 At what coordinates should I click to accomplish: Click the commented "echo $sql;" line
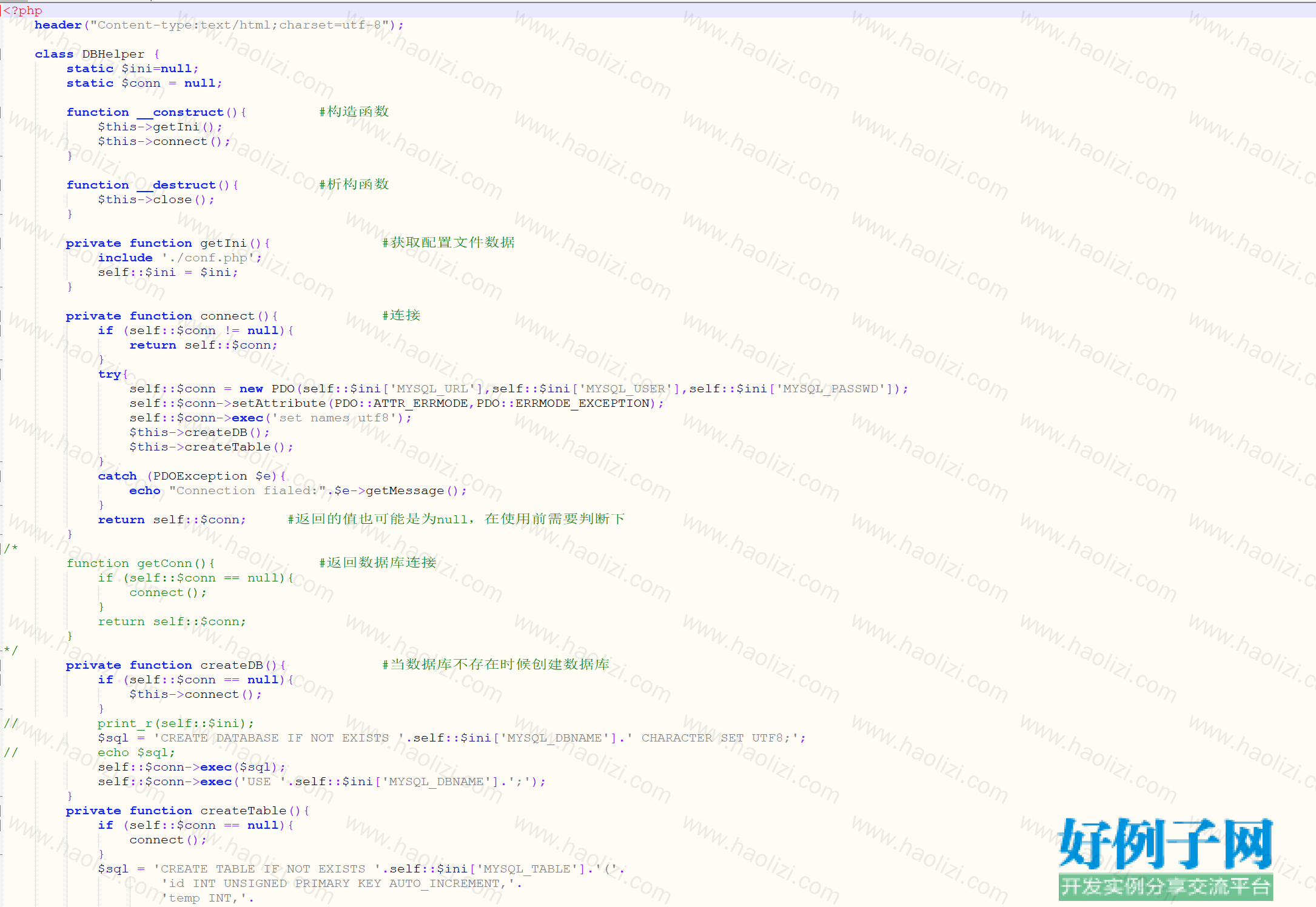136,752
